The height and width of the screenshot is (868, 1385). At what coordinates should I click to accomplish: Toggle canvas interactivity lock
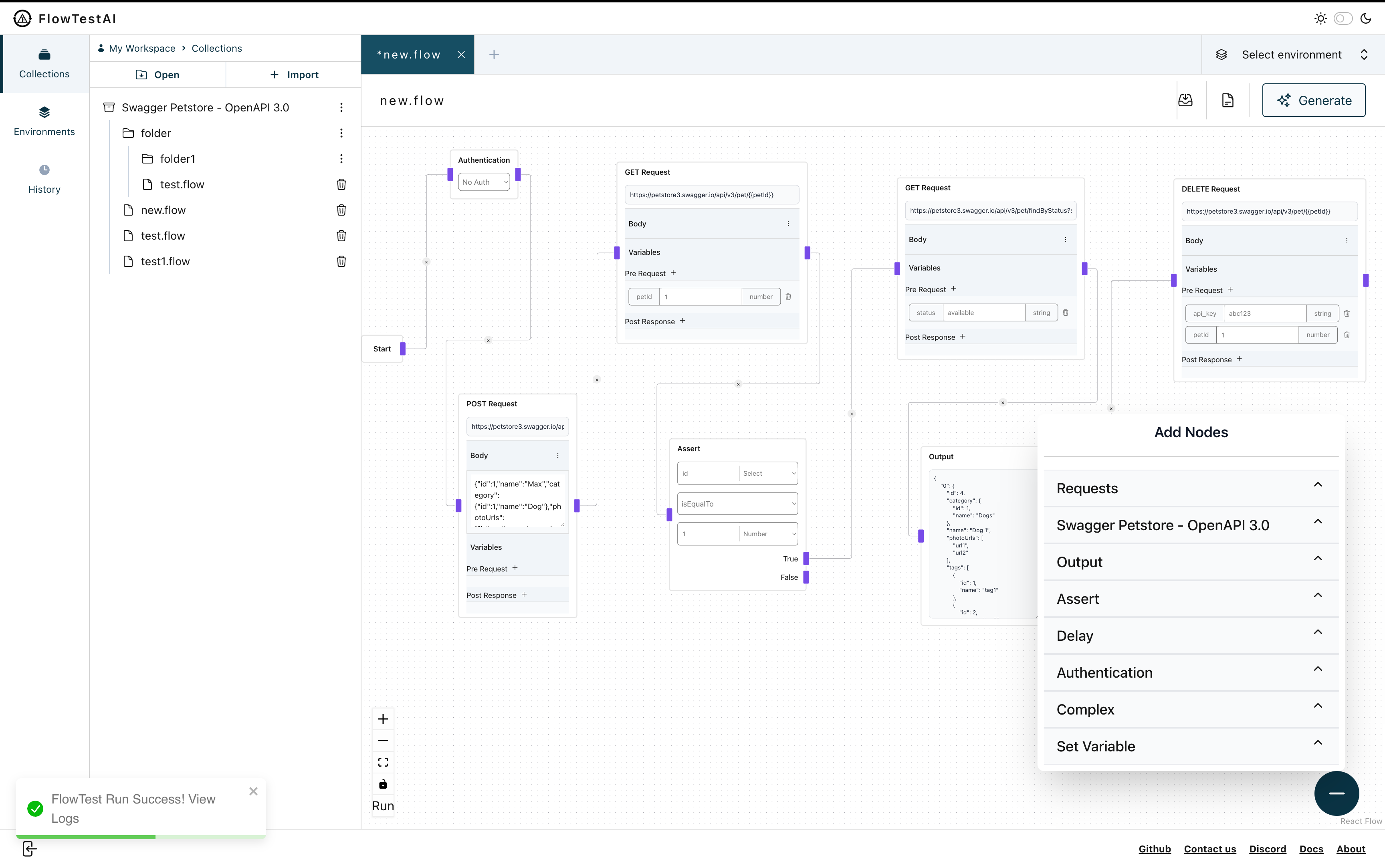click(x=383, y=784)
